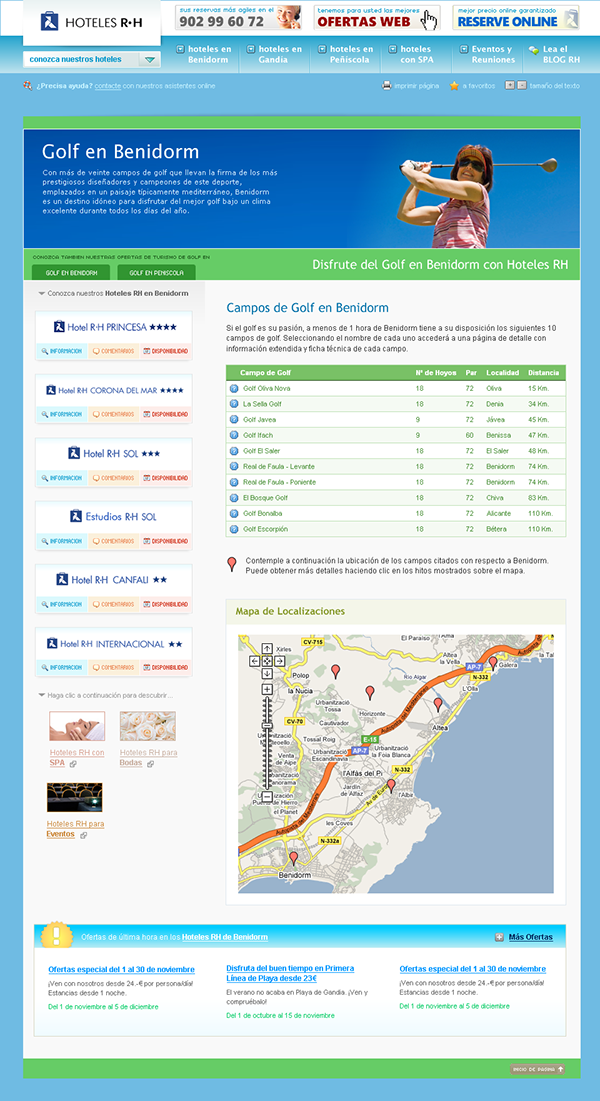
Task: Open Hoteles RH para Eventos link
Action: click(75, 829)
